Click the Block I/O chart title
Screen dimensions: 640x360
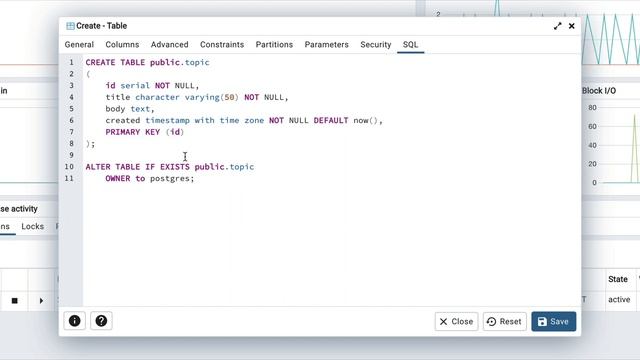pos(598,91)
